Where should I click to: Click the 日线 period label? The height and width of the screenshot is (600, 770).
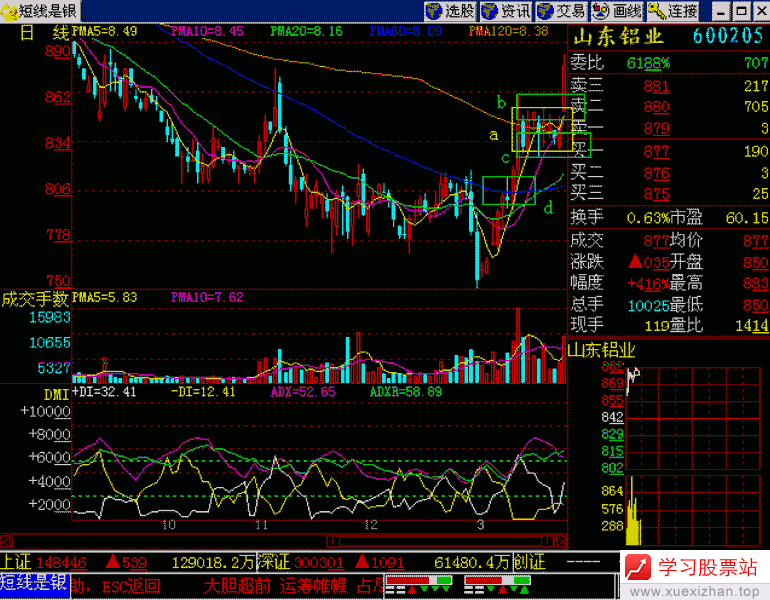[44, 33]
